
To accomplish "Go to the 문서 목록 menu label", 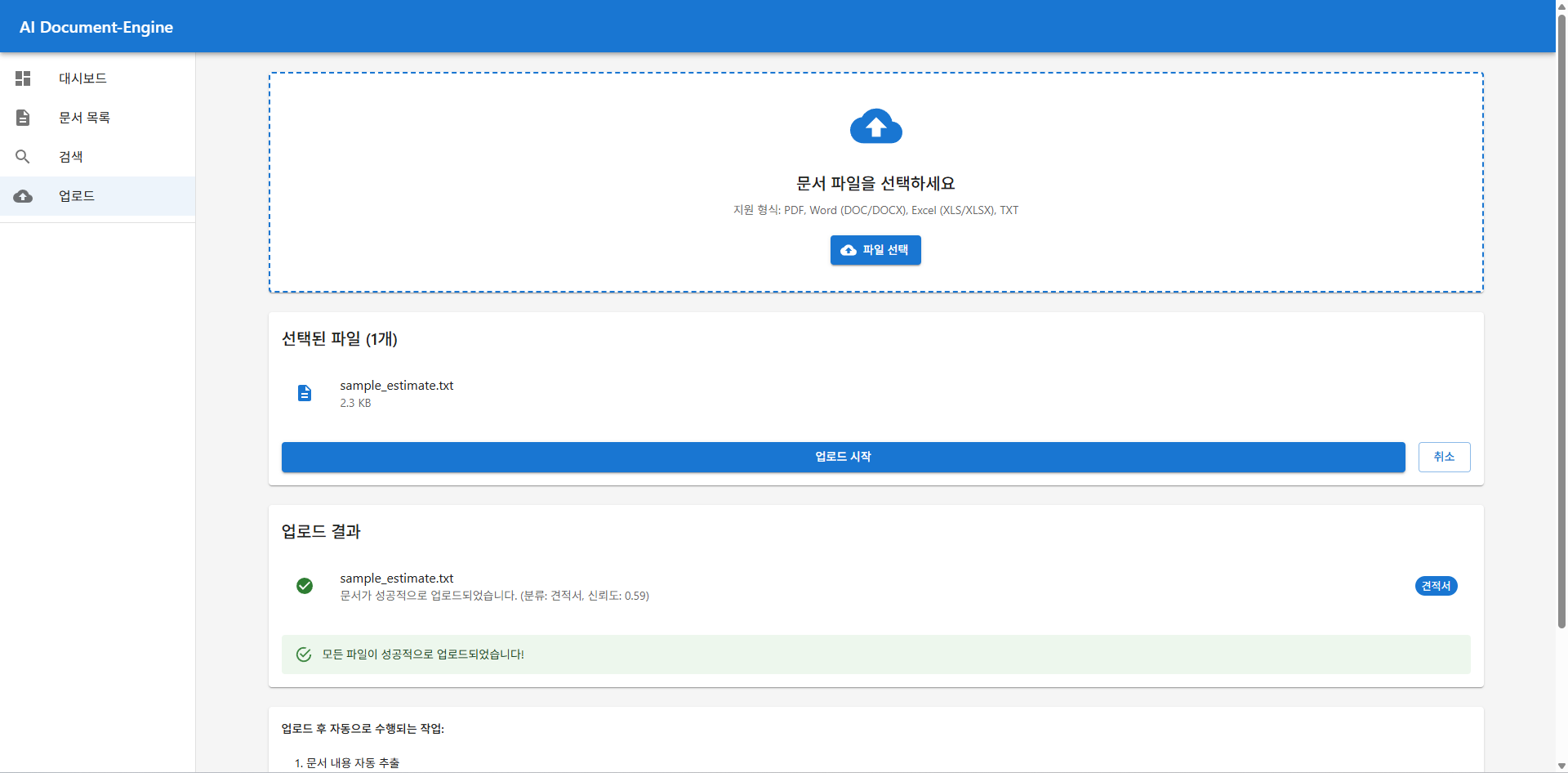I will pos(84,118).
